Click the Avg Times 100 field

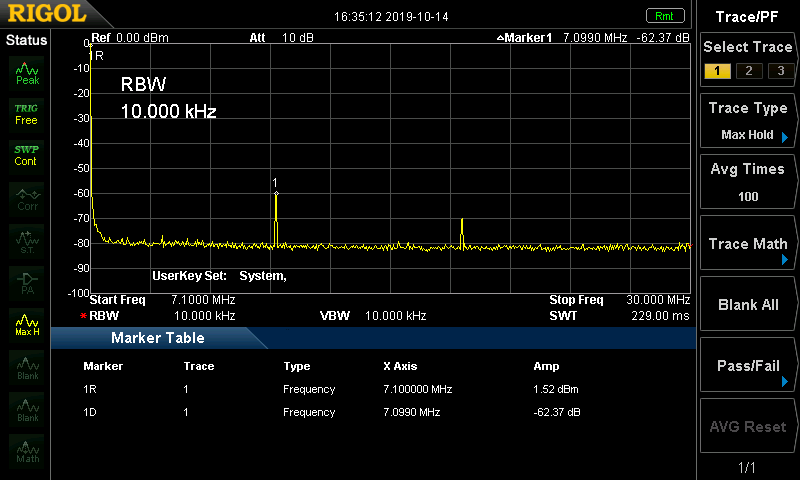pos(747,182)
